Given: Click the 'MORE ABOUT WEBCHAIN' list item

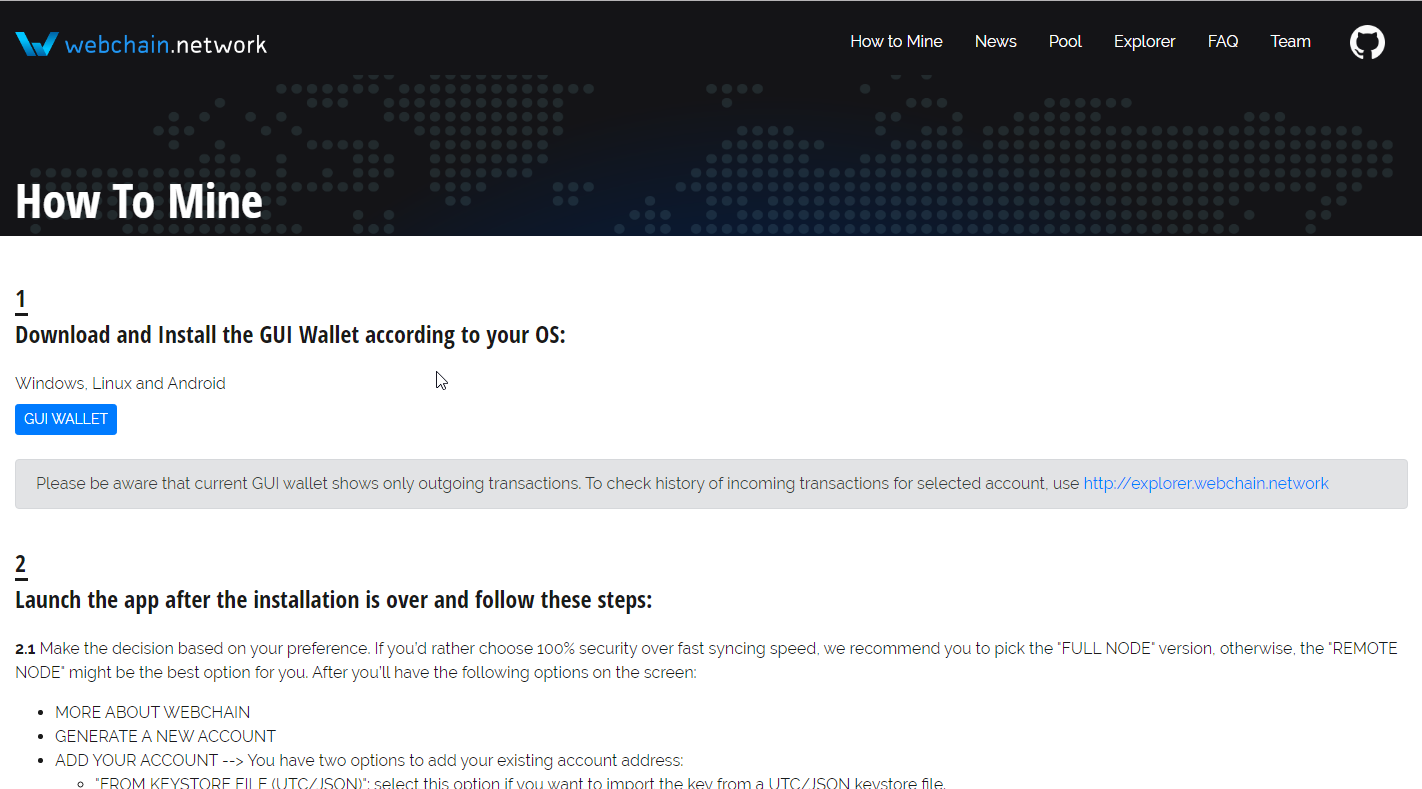Looking at the screenshot, I should pos(153,712).
